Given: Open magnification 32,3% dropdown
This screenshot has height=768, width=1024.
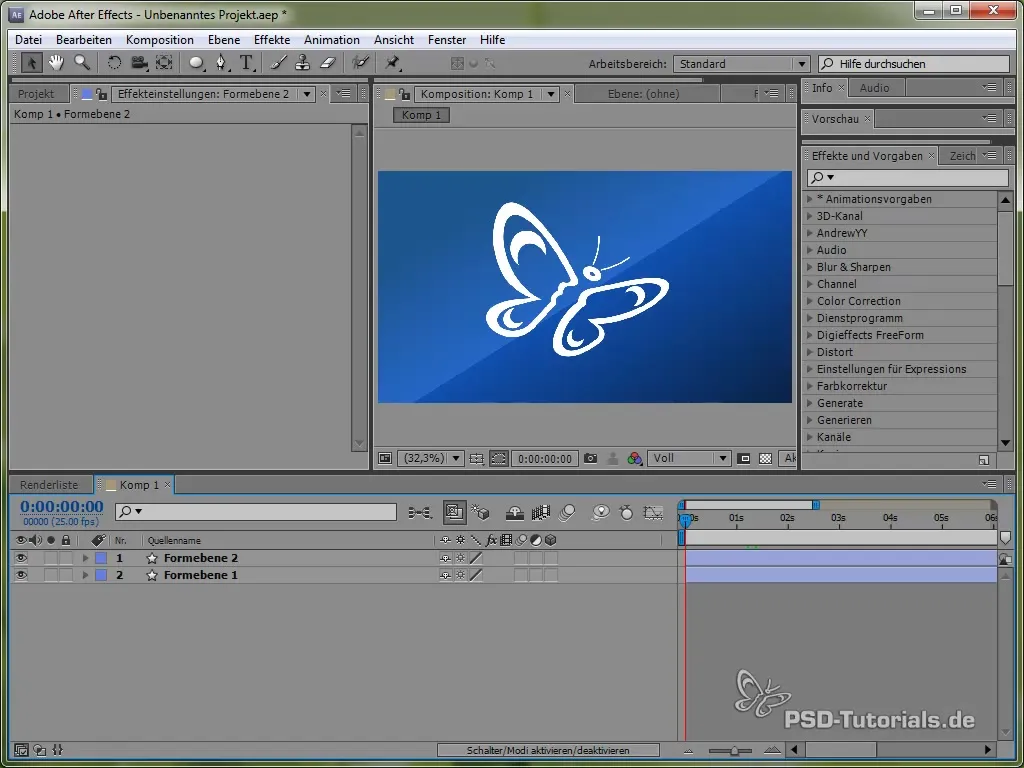Looking at the screenshot, I should coord(430,458).
